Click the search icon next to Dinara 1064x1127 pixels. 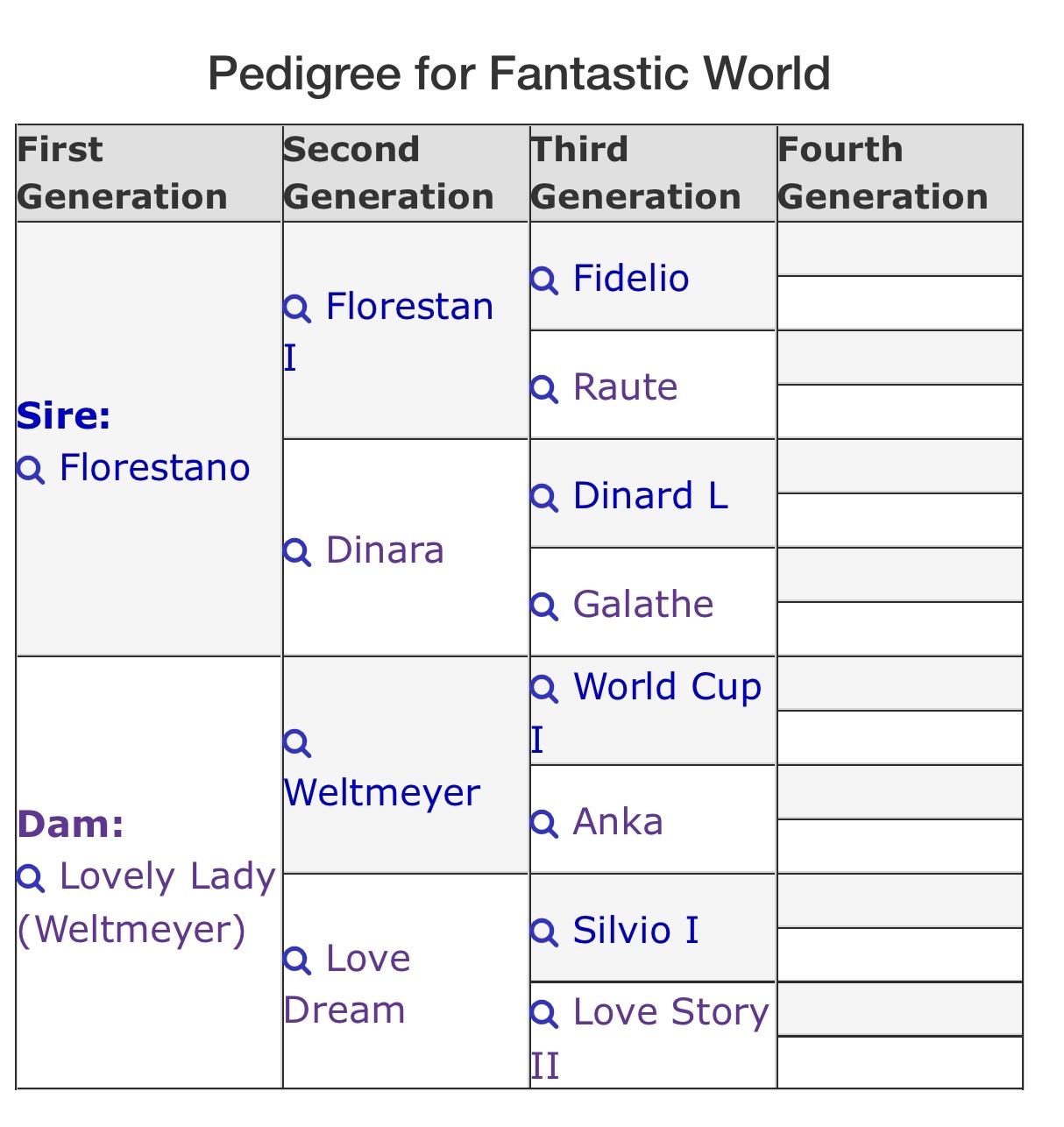[x=297, y=552]
